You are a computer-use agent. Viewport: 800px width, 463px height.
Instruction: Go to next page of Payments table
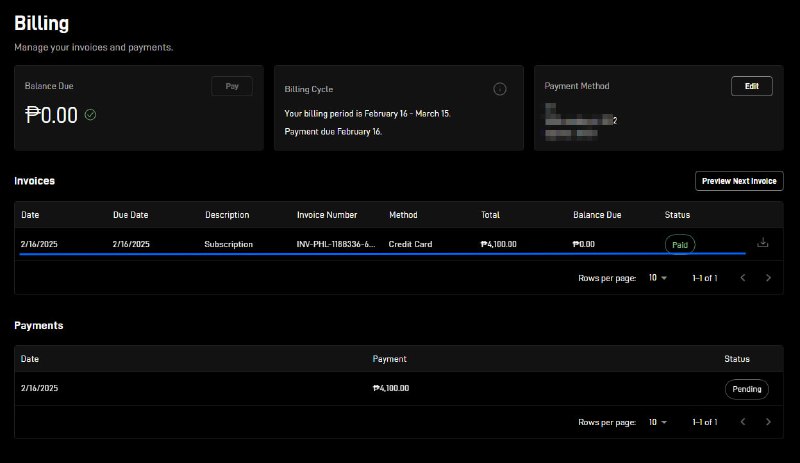pos(768,422)
